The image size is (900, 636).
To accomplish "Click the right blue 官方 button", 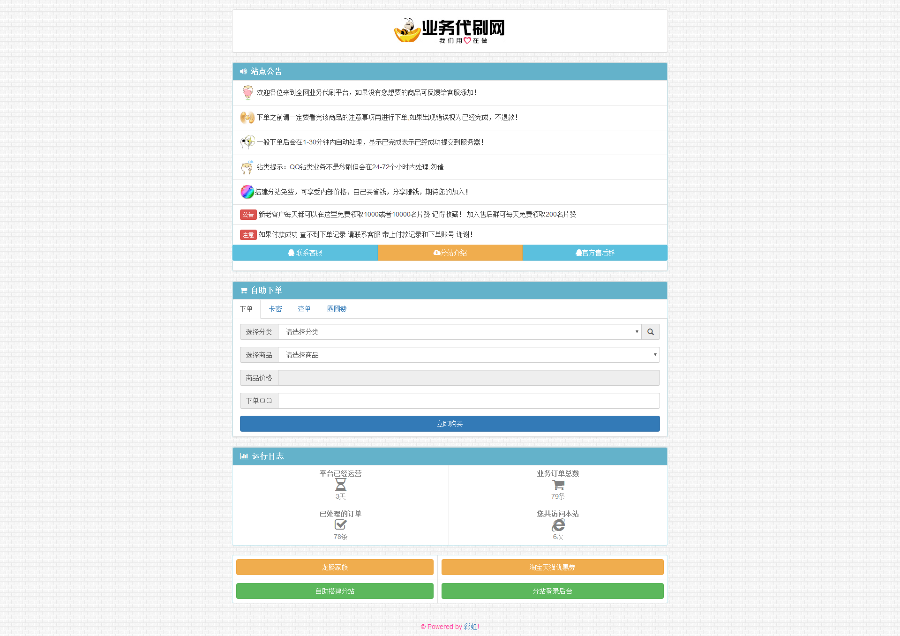I will coord(595,253).
